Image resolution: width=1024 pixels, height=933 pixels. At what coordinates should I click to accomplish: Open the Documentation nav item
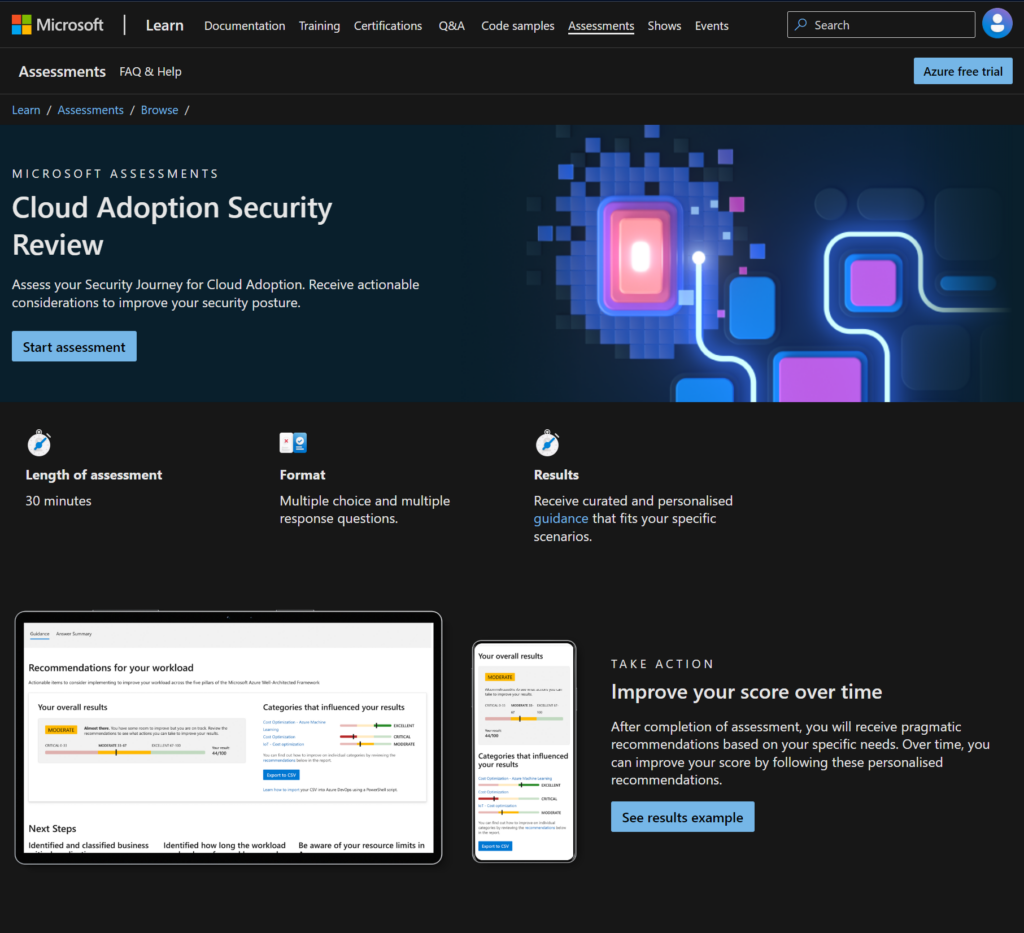(244, 26)
